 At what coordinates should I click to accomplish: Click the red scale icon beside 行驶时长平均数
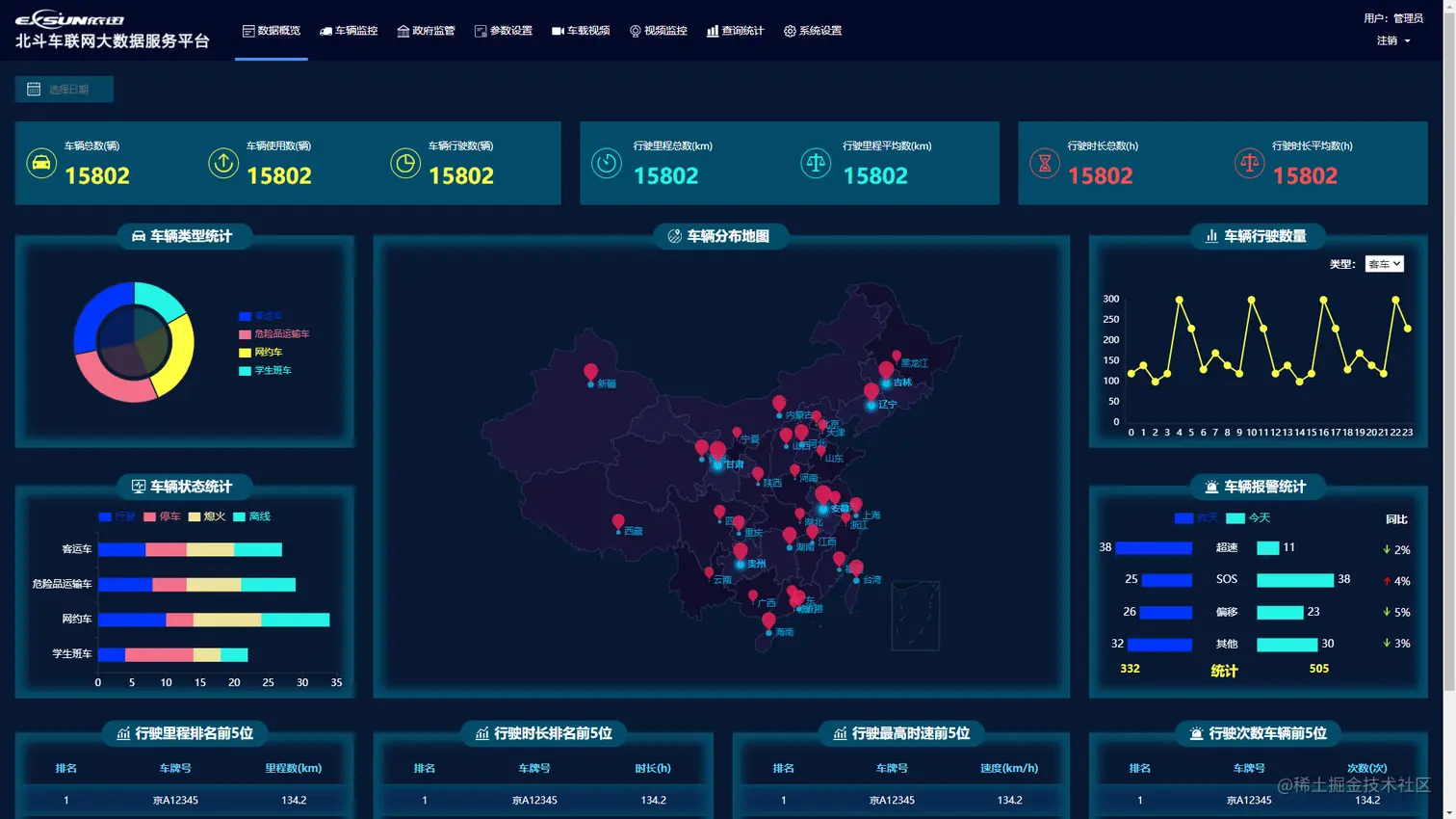click(1249, 163)
